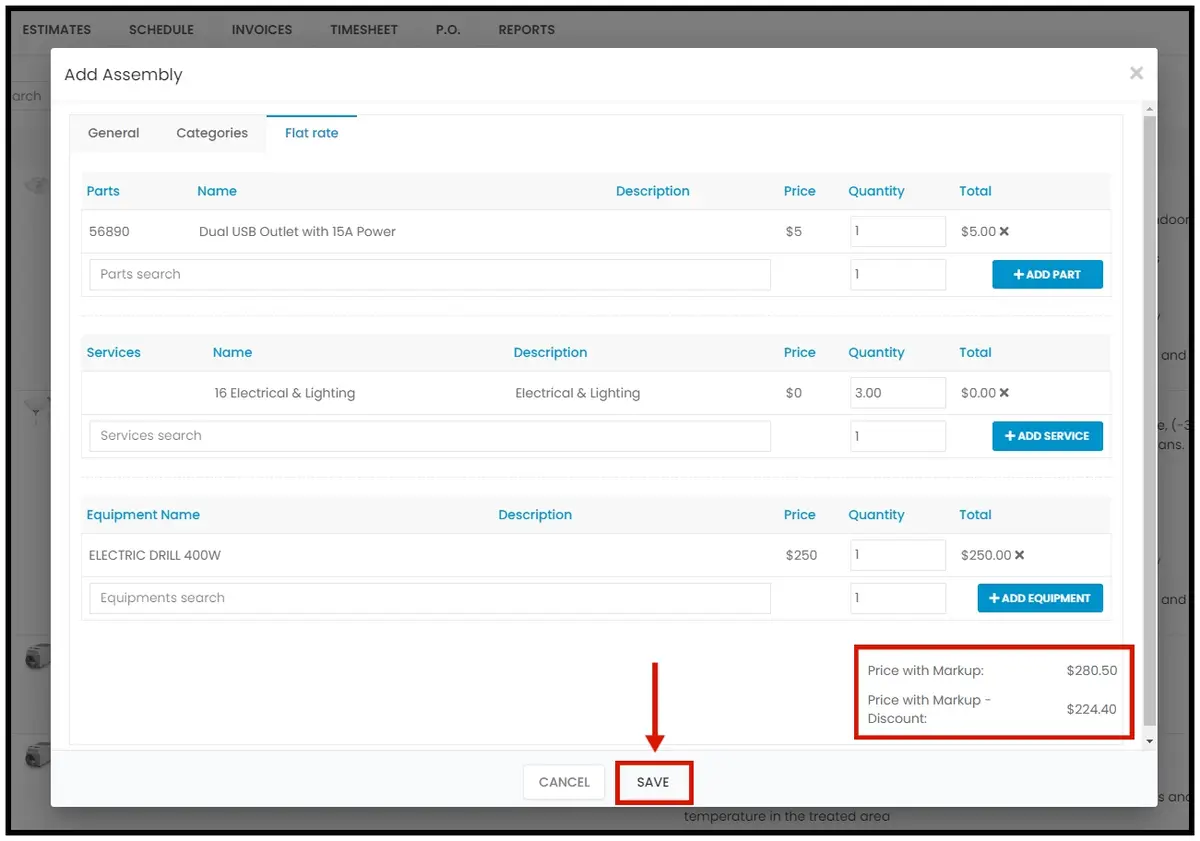The width and height of the screenshot is (1200, 841).
Task: Click the ADD EQUIPMENT button
Action: click(1040, 598)
